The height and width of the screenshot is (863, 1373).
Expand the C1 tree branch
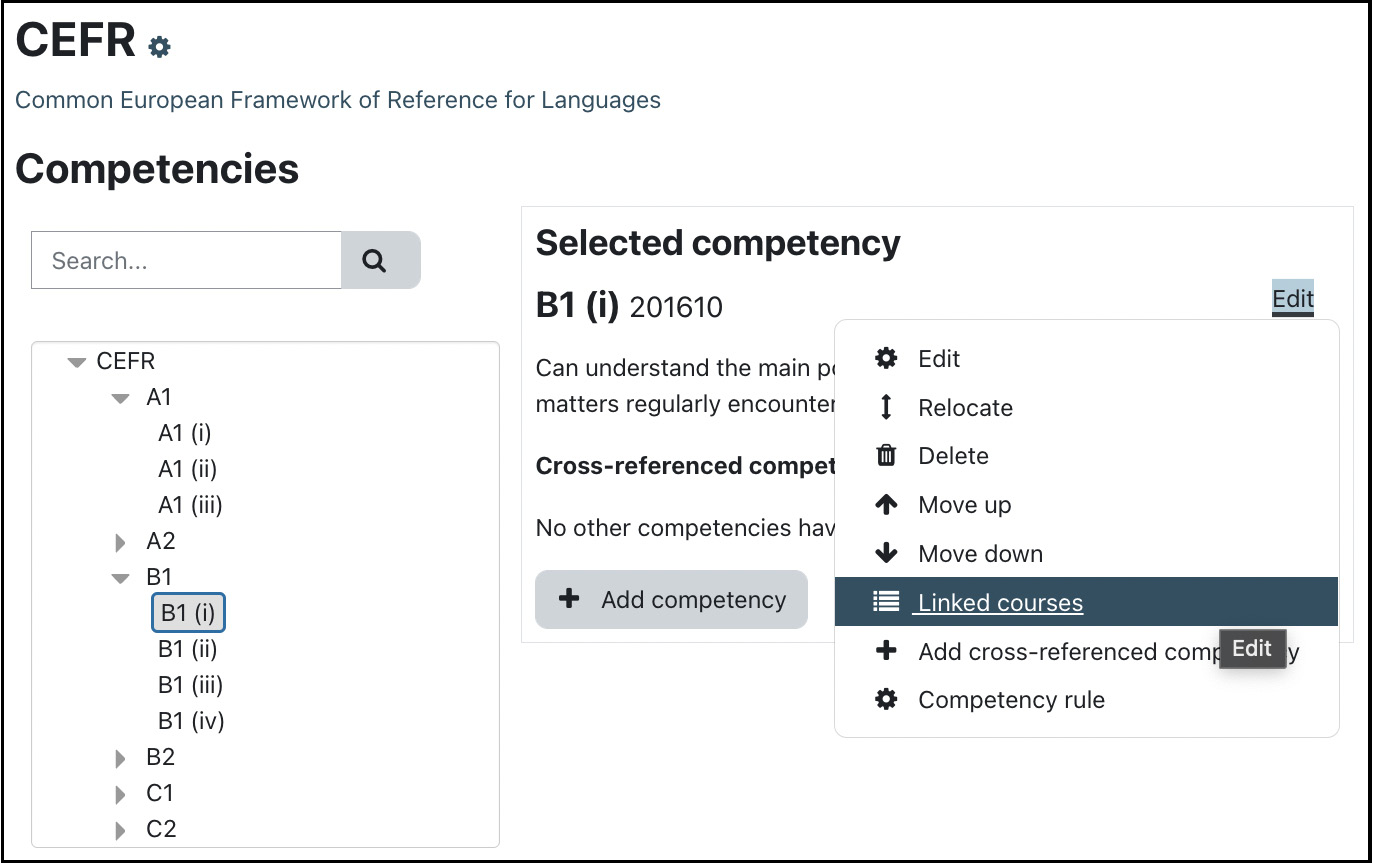[x=121, y=794]
